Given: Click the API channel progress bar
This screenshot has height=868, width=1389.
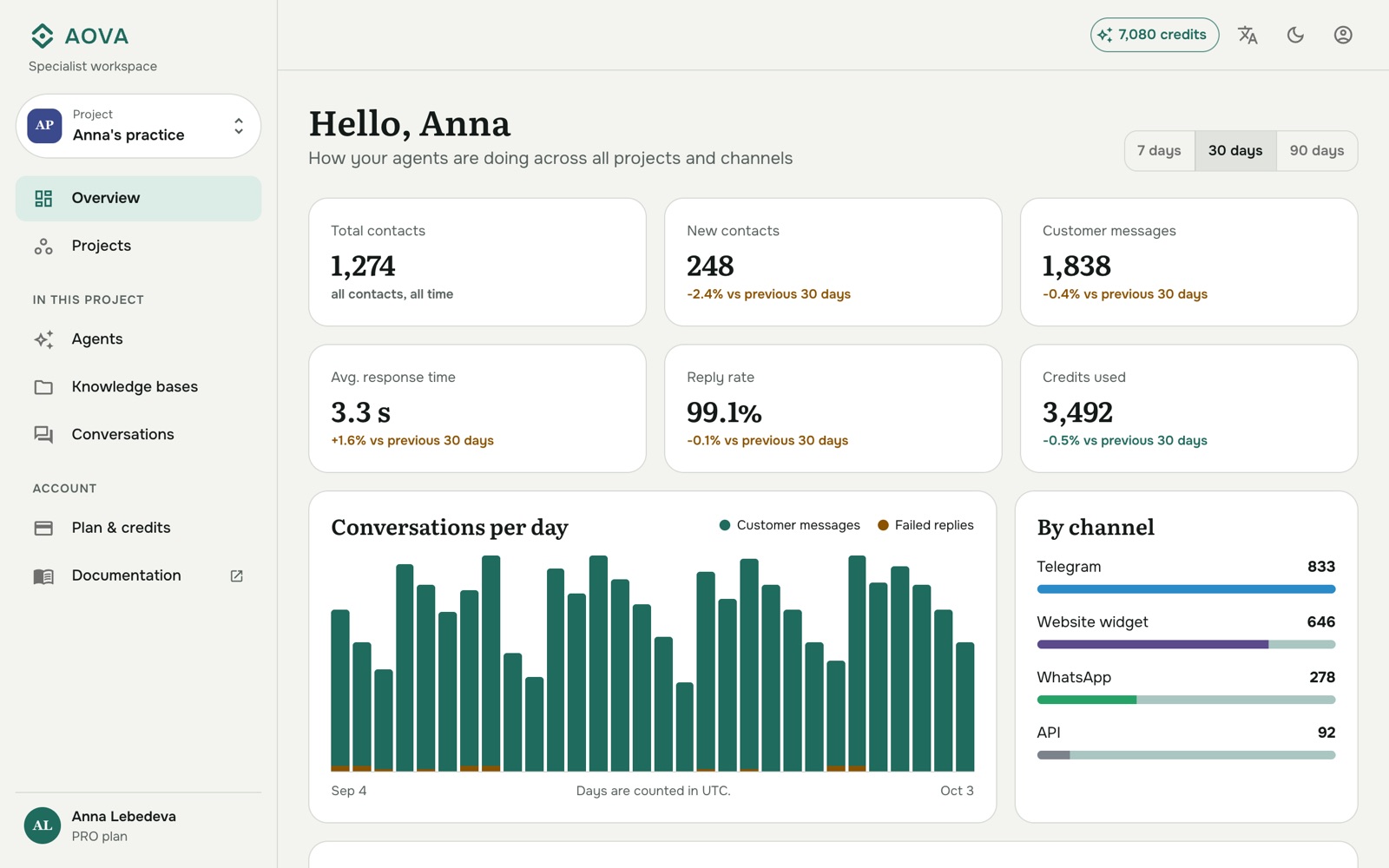Looking at the screenshot, I should point(1186,755).
